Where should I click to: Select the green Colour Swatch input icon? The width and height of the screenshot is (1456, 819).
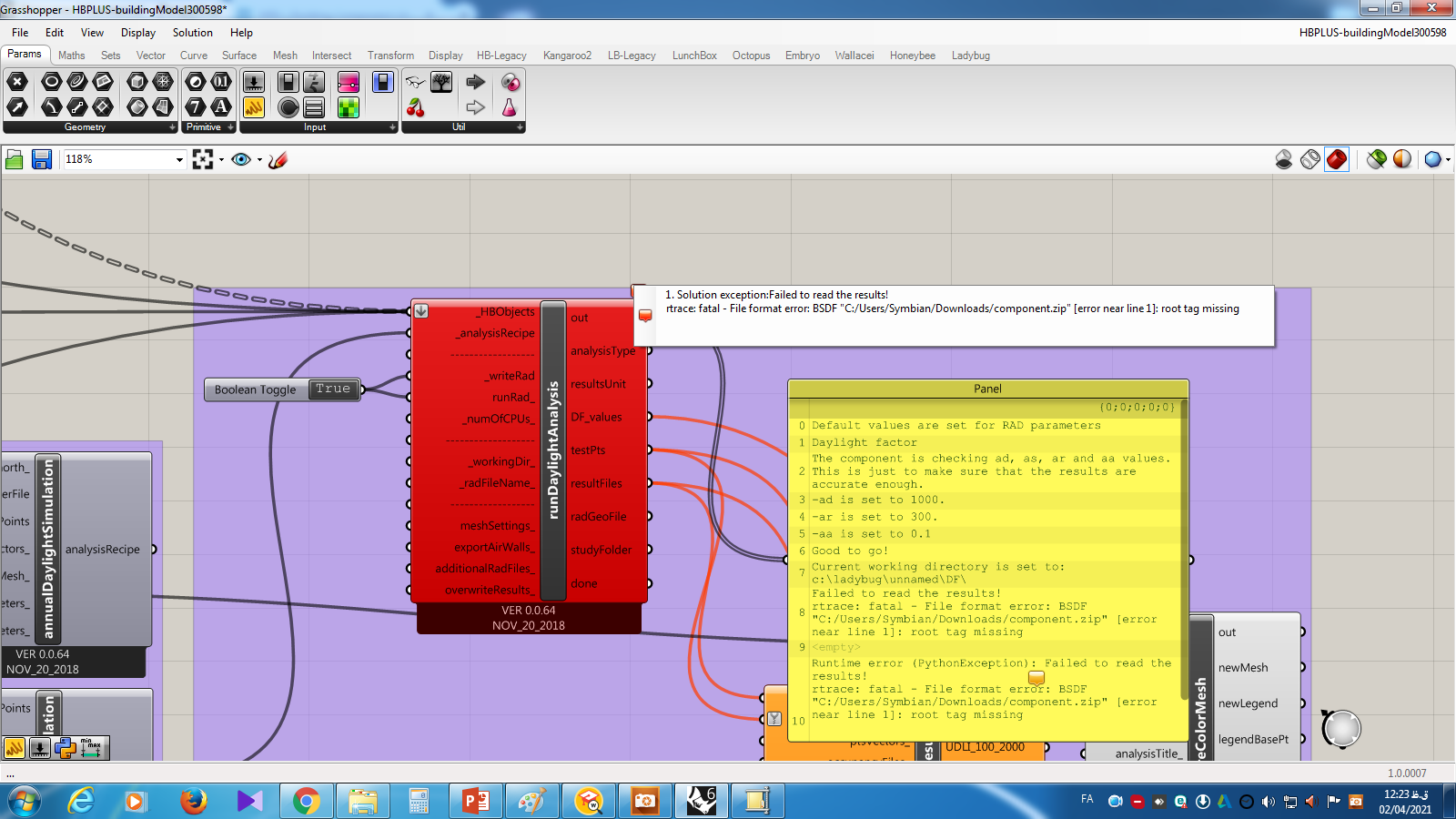click(x=349, y=107)
